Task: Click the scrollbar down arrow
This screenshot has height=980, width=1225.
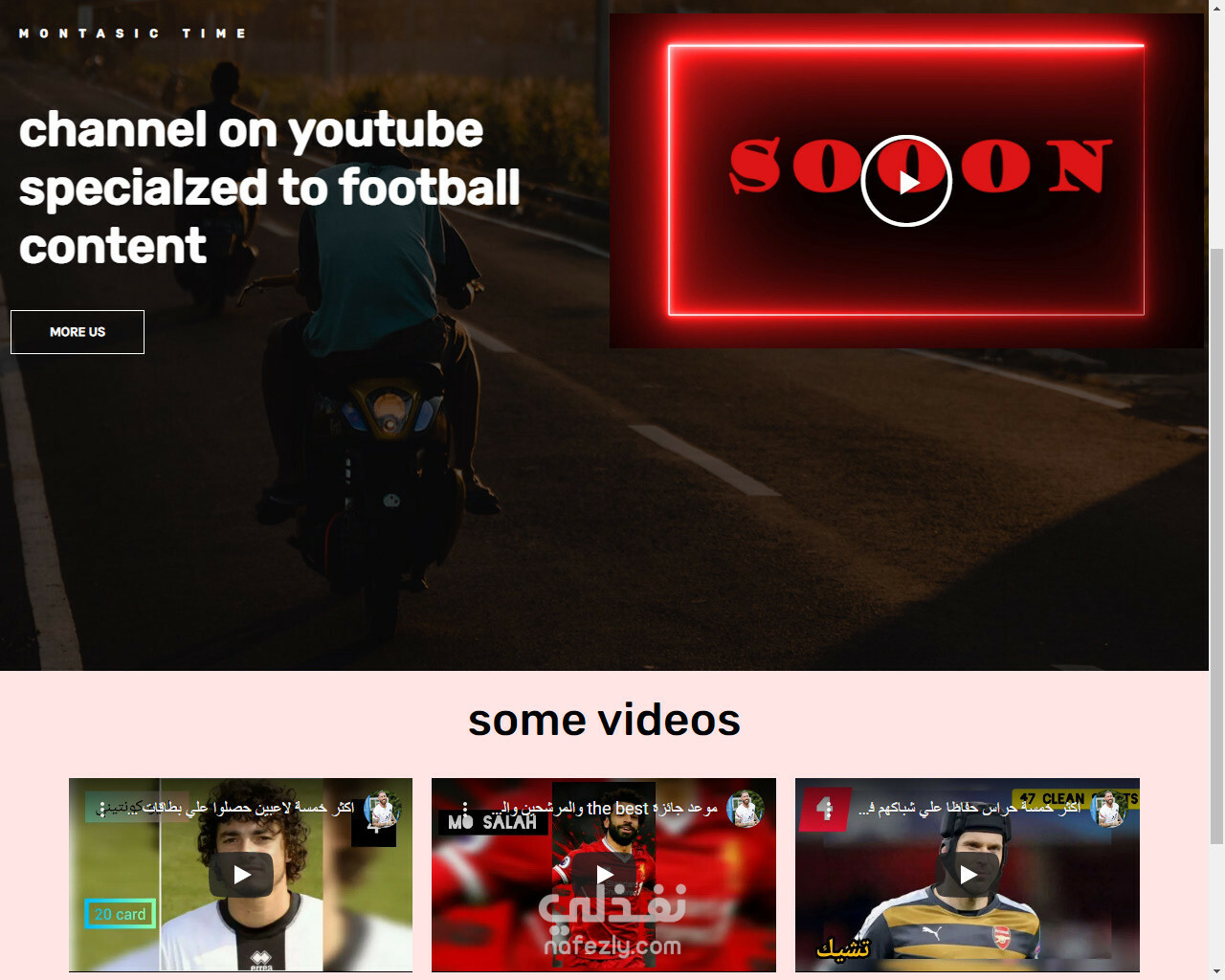Action: [1216, 971]
